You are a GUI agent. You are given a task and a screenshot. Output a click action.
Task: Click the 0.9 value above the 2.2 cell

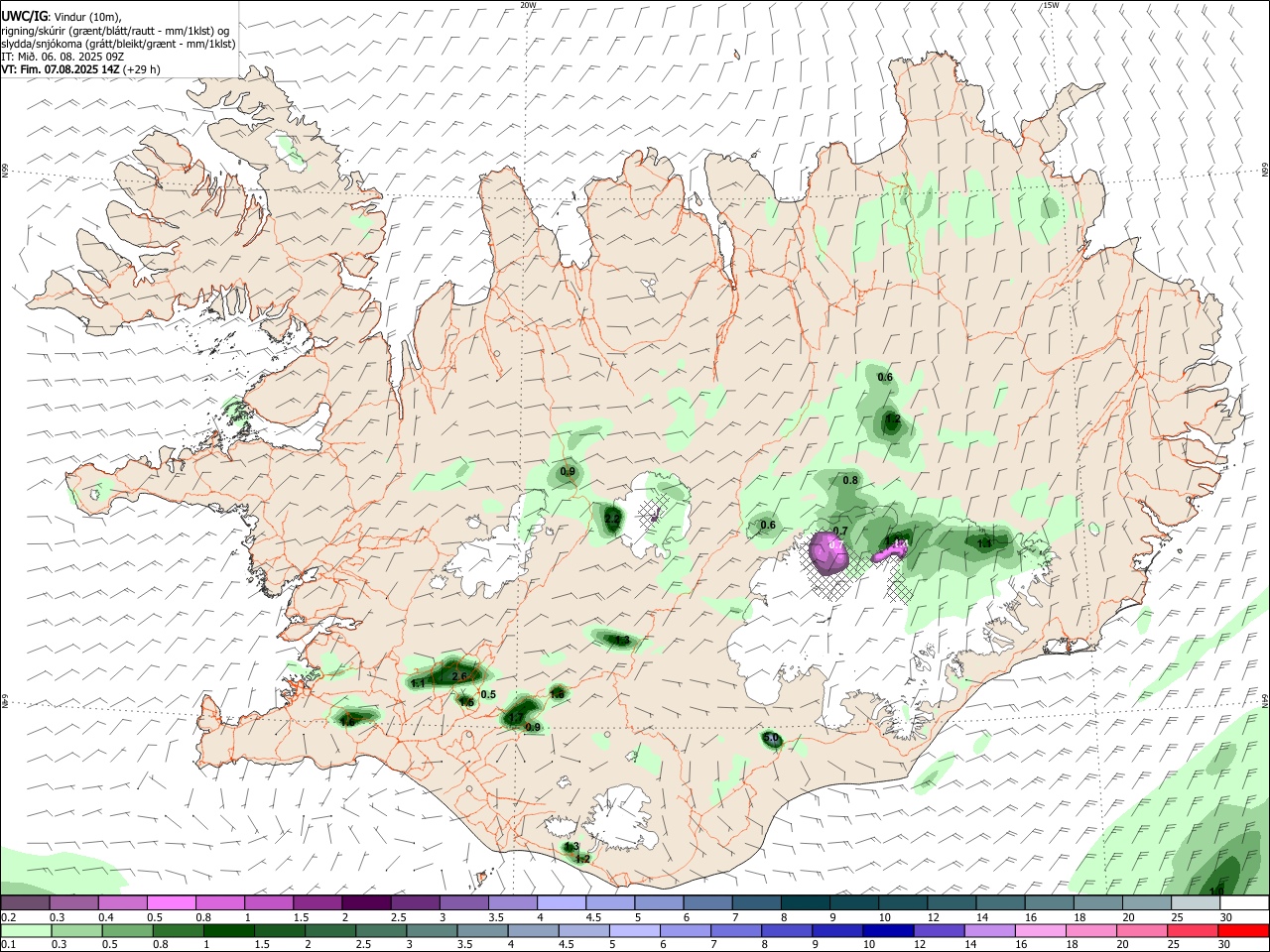click(568, 471)
